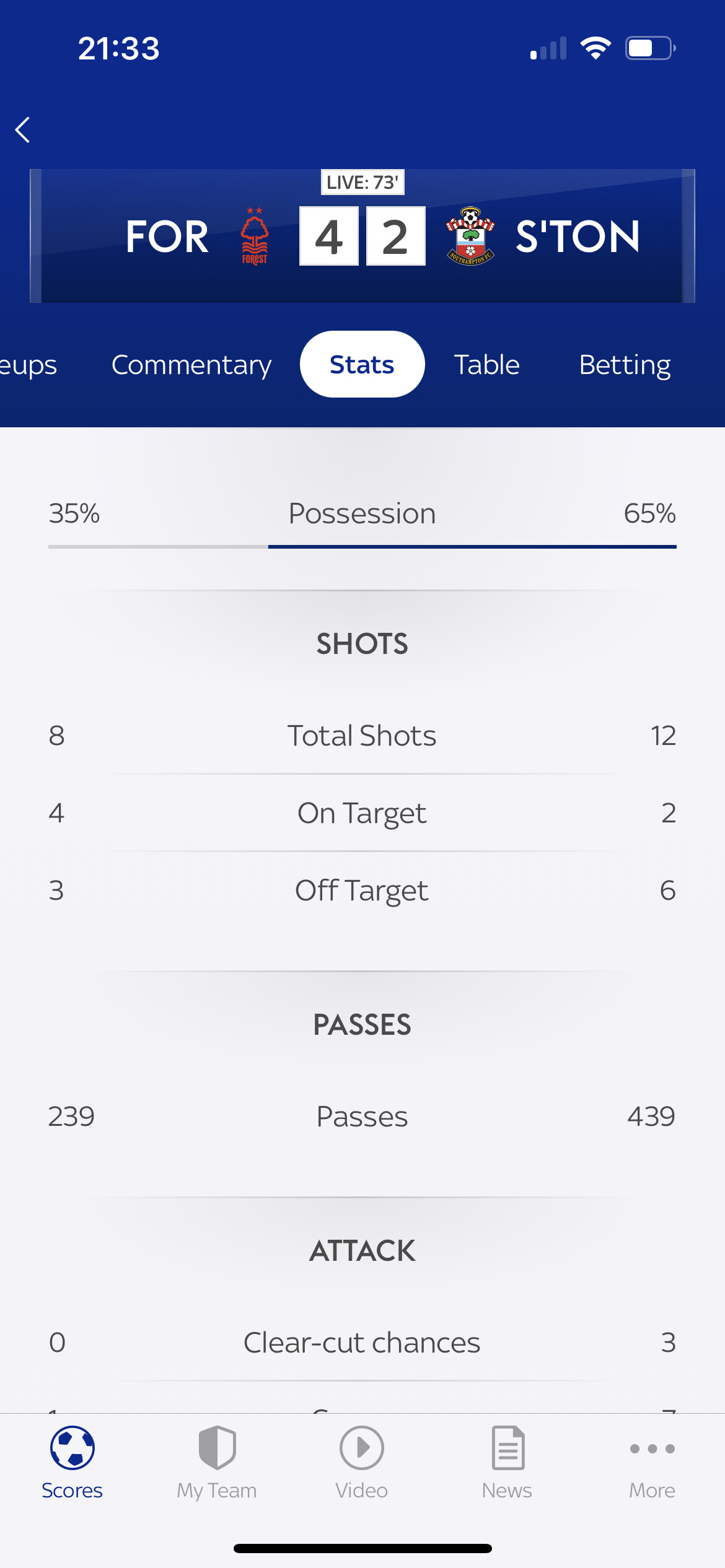Check the battery status icon

pos(650,48)
